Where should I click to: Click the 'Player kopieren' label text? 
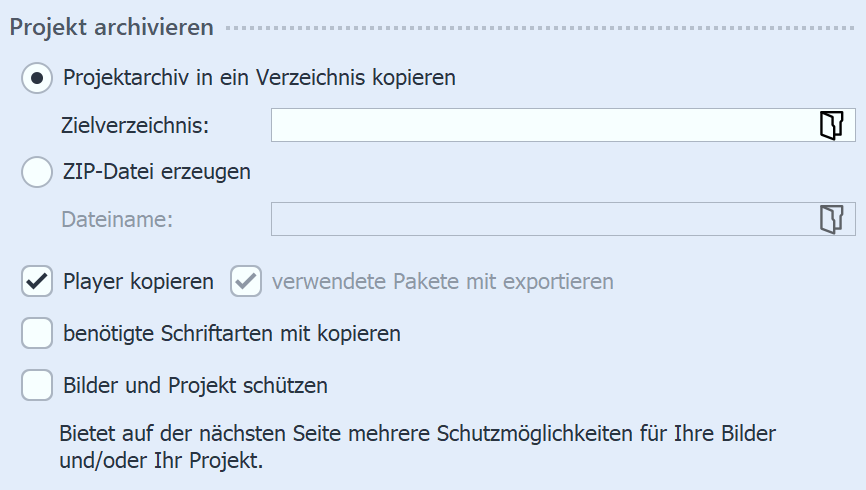[138, 282]
